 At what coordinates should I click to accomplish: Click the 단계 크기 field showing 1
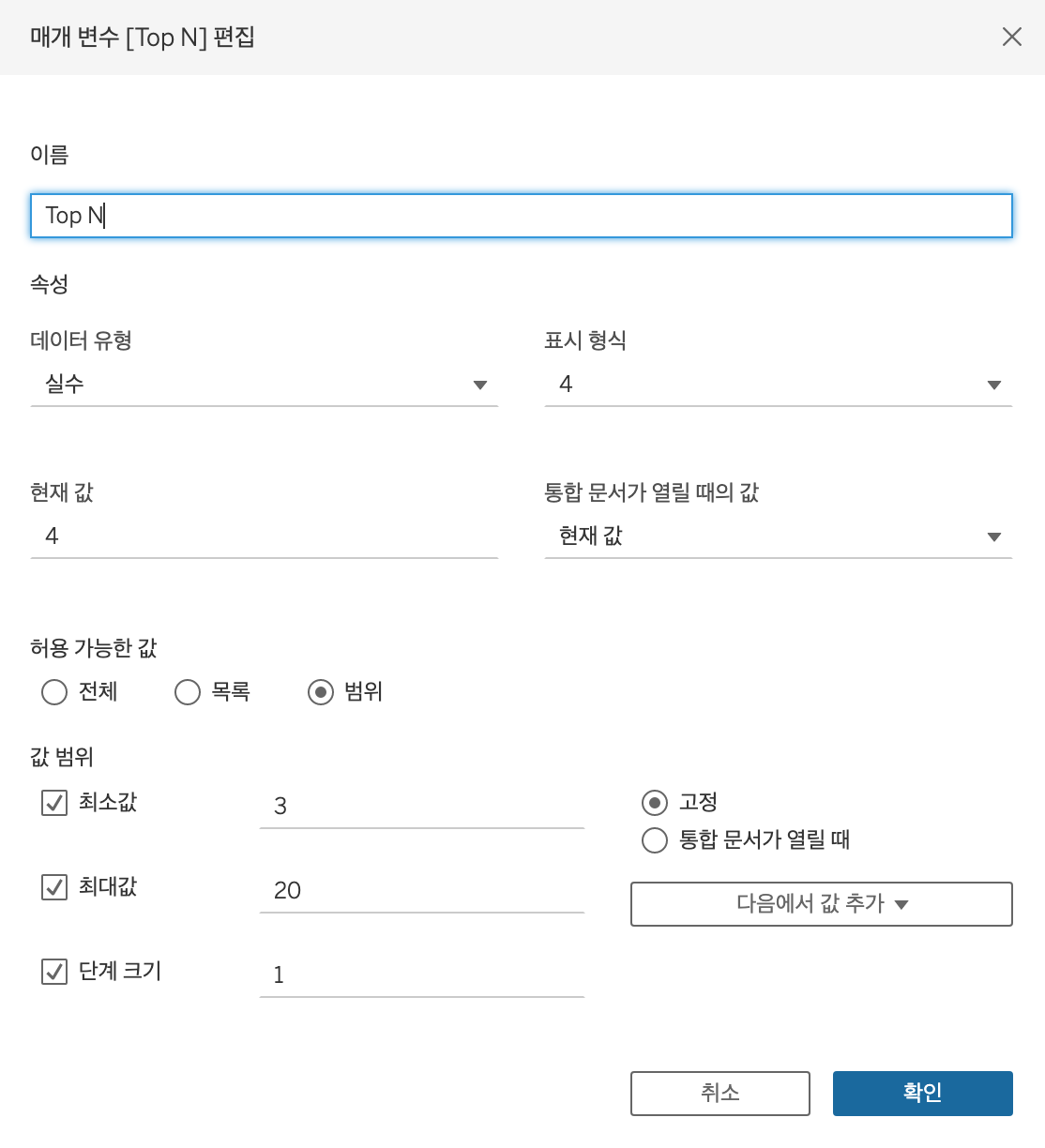click(x=422, y=975)
